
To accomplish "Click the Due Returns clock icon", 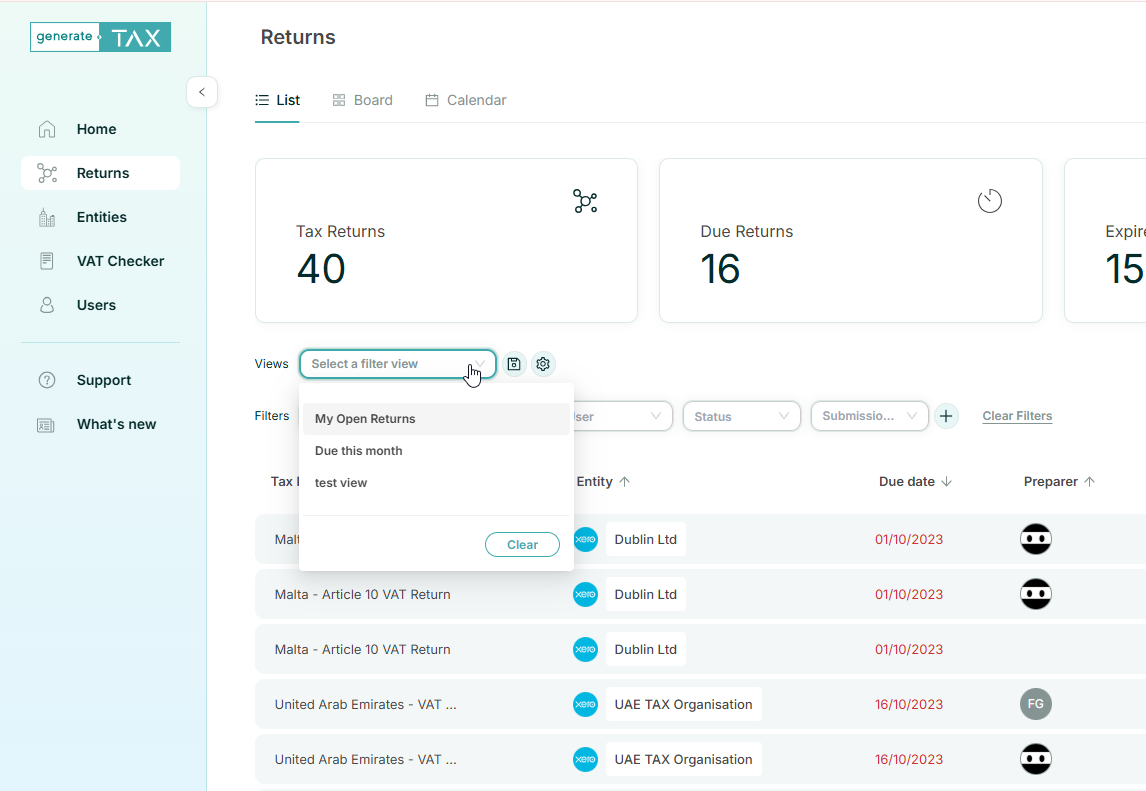I will [989, 201].
